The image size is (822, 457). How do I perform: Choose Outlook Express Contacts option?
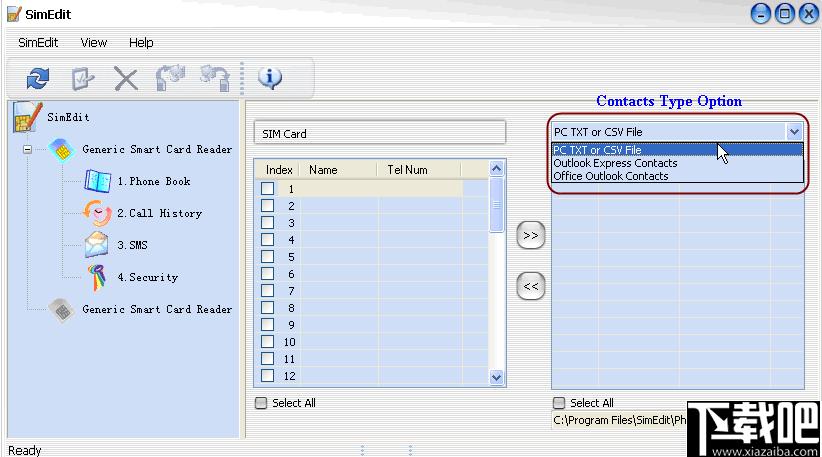pyautogui.click(x=615, y=163)
